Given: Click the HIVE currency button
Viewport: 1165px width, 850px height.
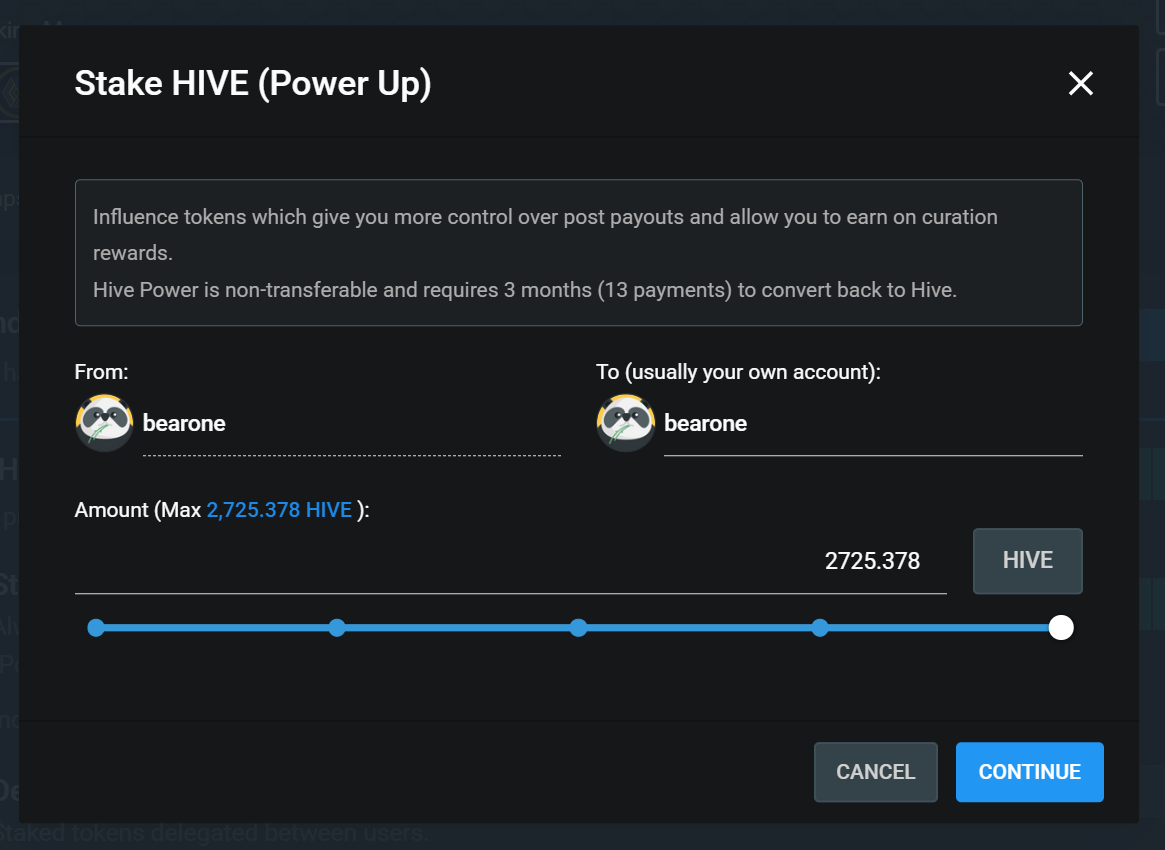Looking at the screenshot, I should [x=1028, y=561].
